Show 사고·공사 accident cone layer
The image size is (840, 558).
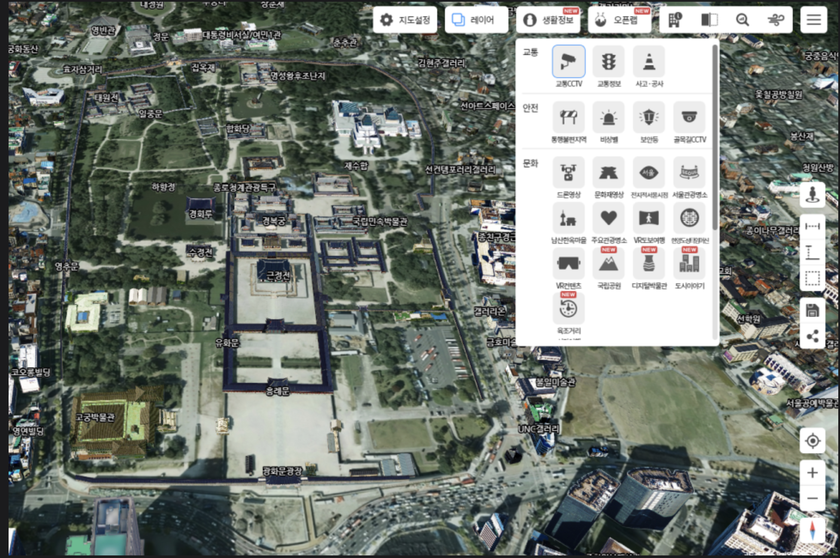(x=649, y=62)
